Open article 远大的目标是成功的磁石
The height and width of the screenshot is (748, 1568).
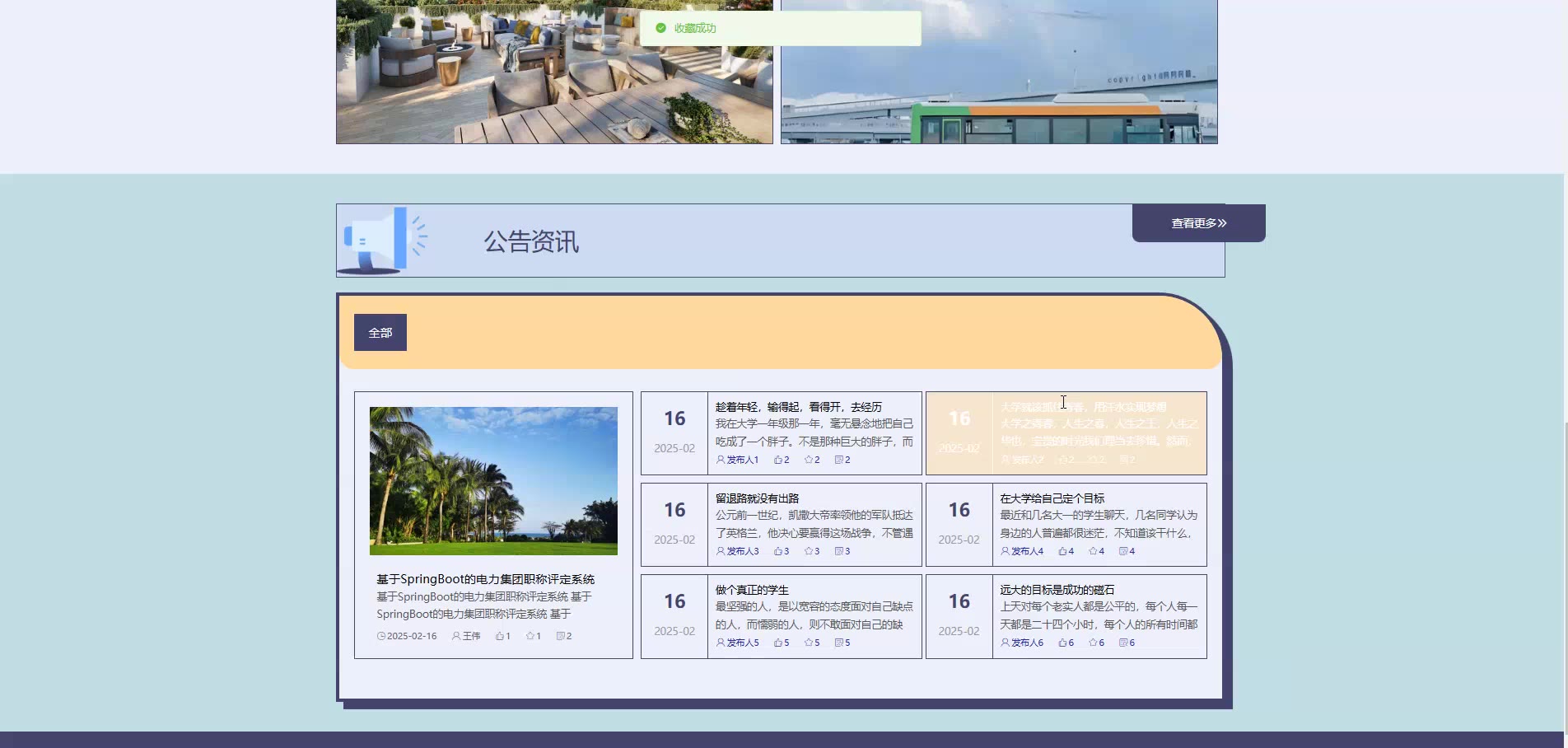click(x=1057, y=590)
